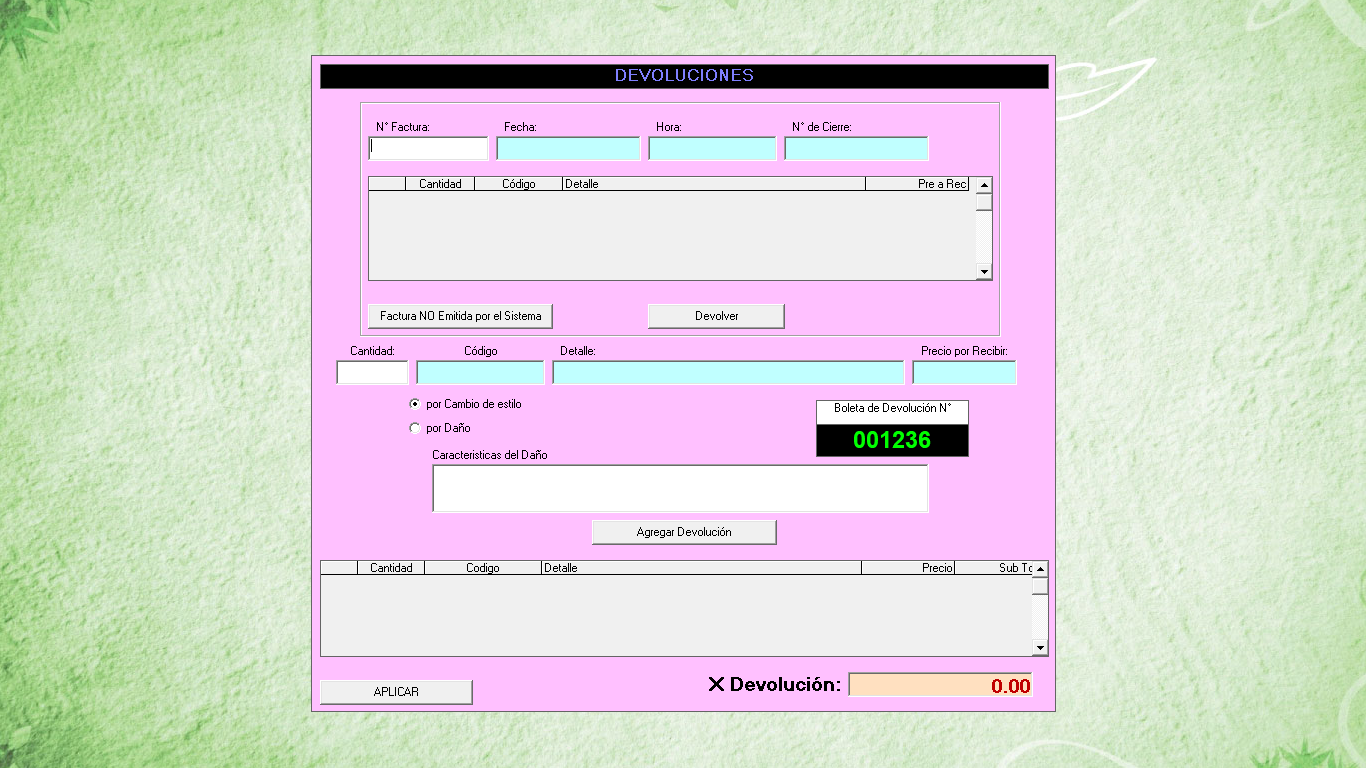Screen dimensions: 1366x768
Task: Click the Código field below invoice panel
Action: pos(480,373)
